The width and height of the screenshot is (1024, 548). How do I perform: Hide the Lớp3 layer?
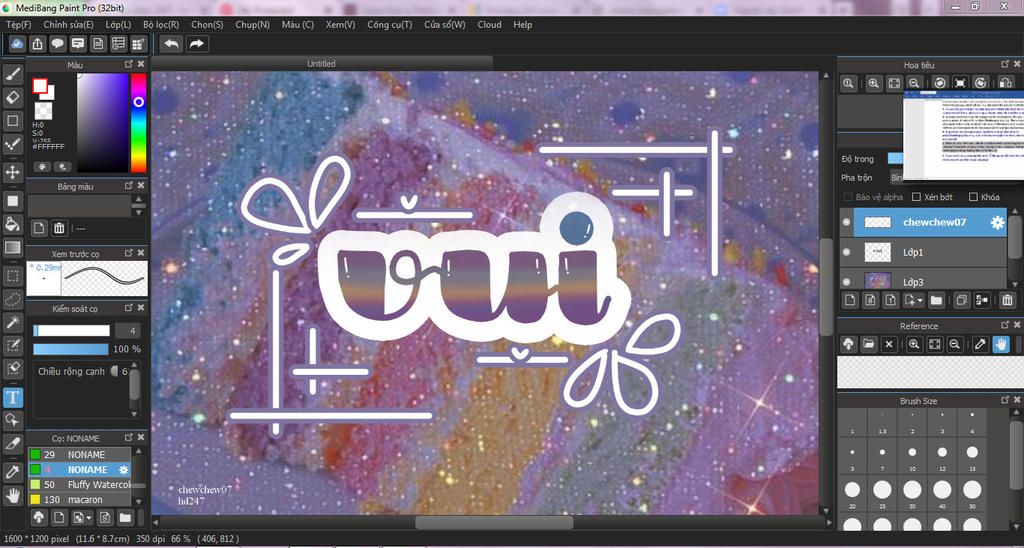tap(846, 282)
